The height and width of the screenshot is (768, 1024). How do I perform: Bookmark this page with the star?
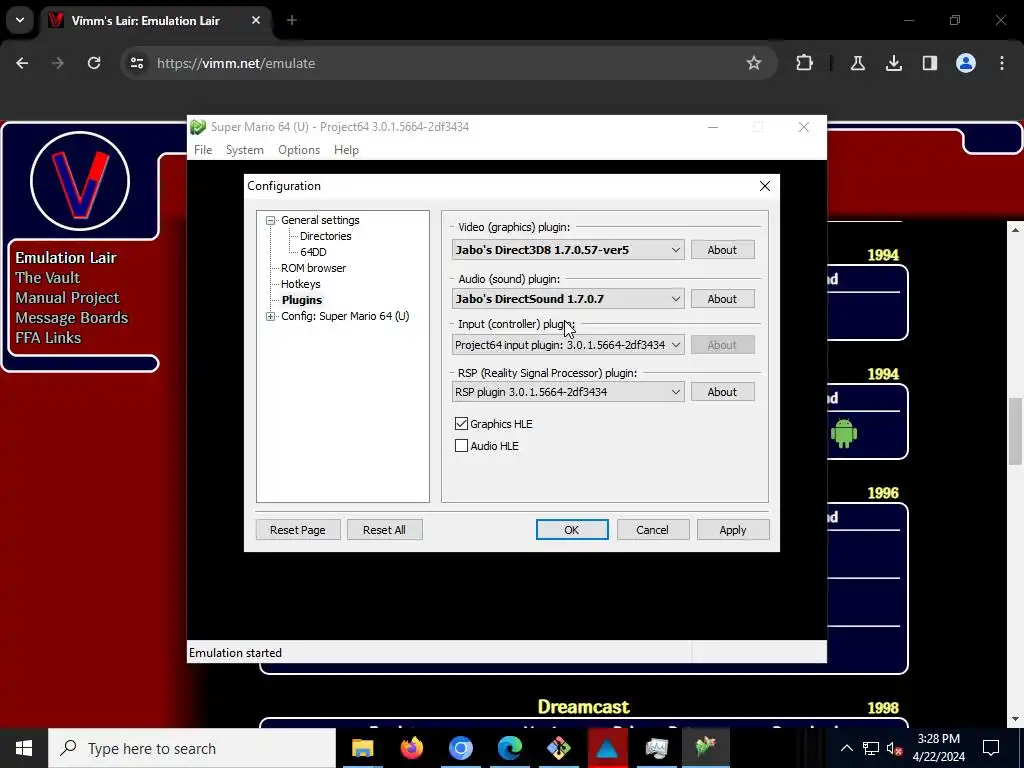point(754,63)
